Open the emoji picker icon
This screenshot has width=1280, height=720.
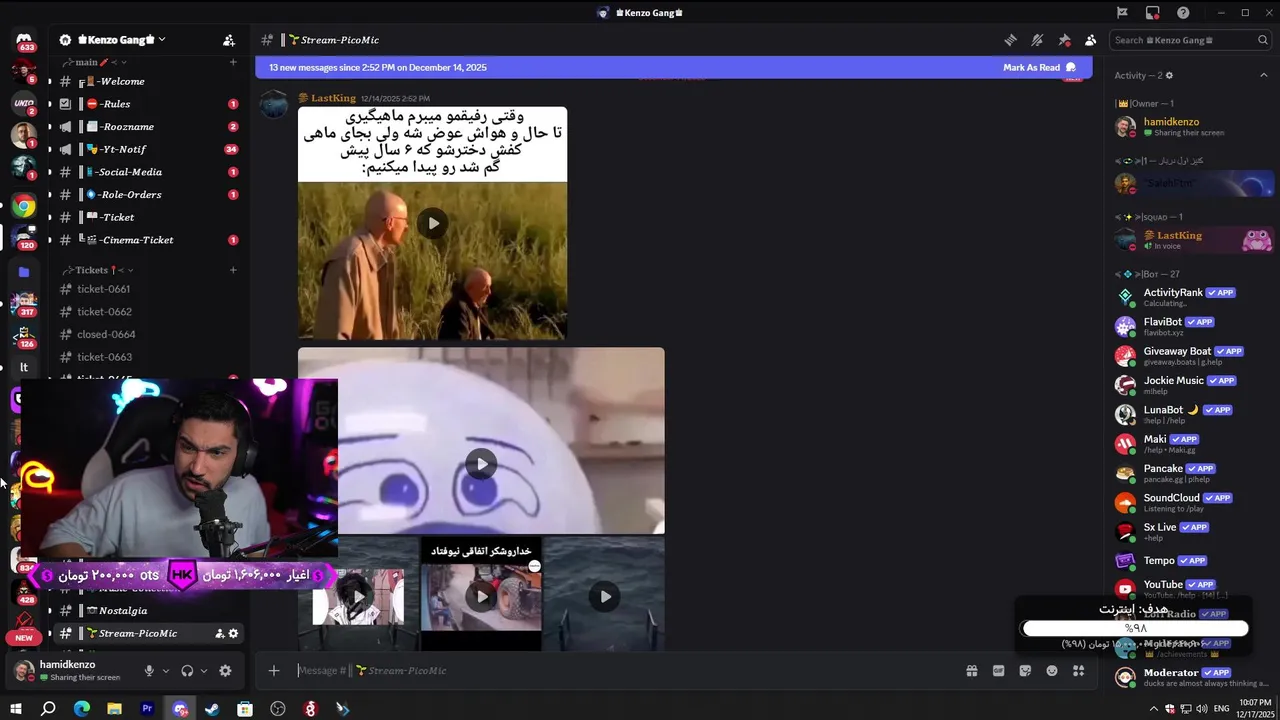1052,671
